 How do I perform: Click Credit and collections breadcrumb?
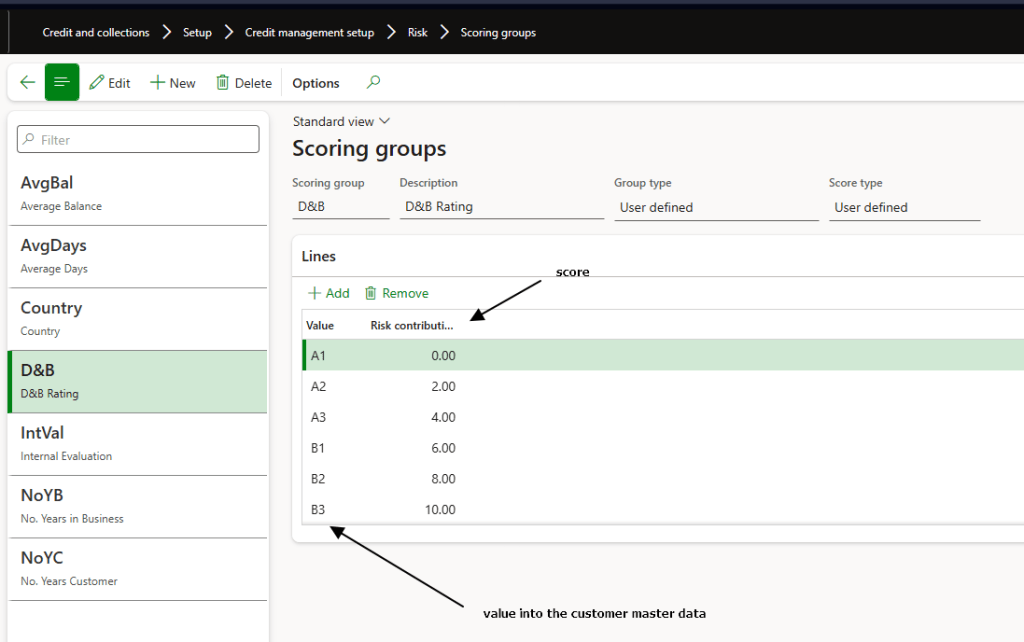click(96, 33)
